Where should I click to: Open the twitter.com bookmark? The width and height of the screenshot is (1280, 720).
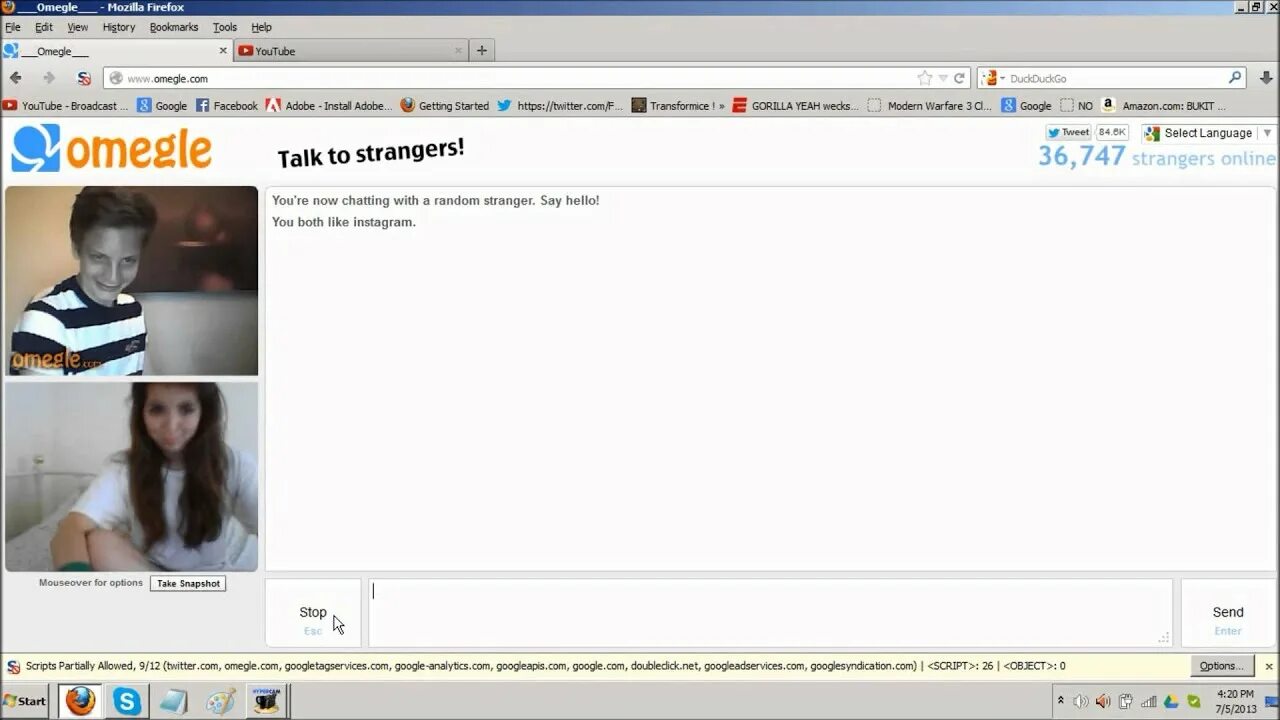[560, 105]
